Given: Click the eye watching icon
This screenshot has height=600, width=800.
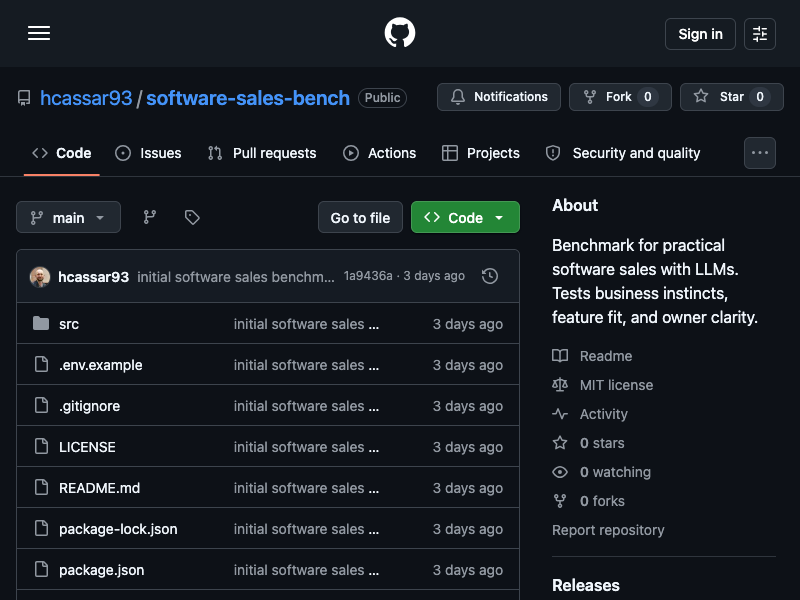Looking at the screenshot, I should [560, 472].
